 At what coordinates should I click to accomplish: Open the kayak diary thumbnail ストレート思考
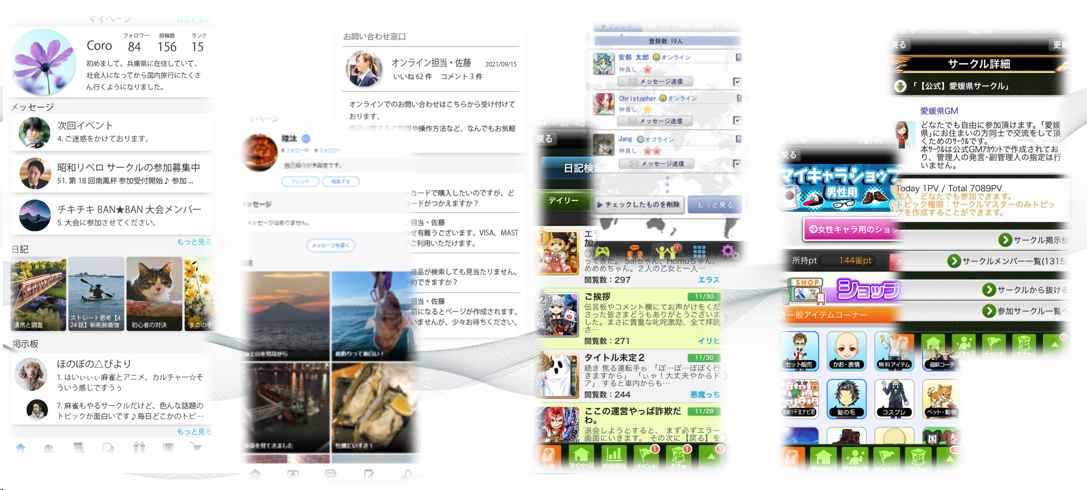(x=96, y=294)
